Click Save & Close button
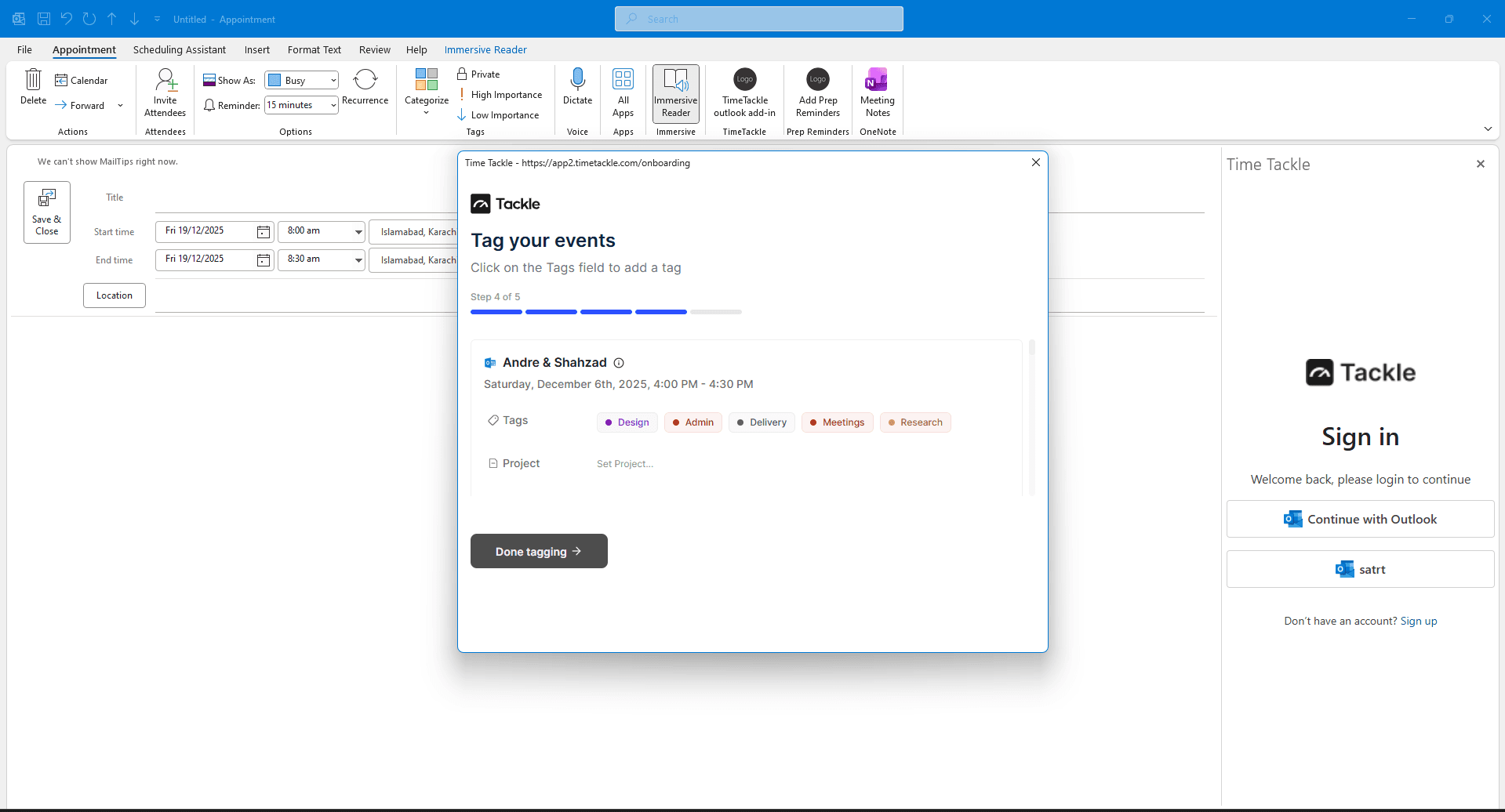1505x812 pixels. click(47, 212)
